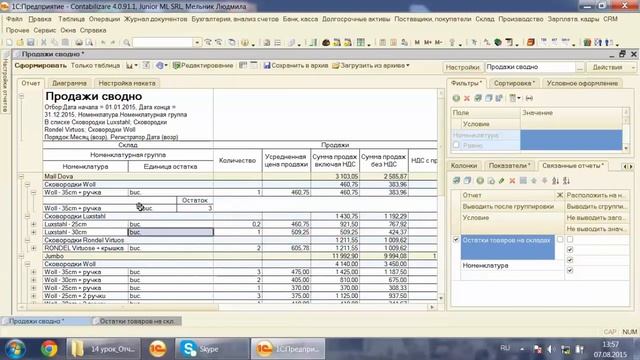Switch to the Показатели tab

[509, 166]
